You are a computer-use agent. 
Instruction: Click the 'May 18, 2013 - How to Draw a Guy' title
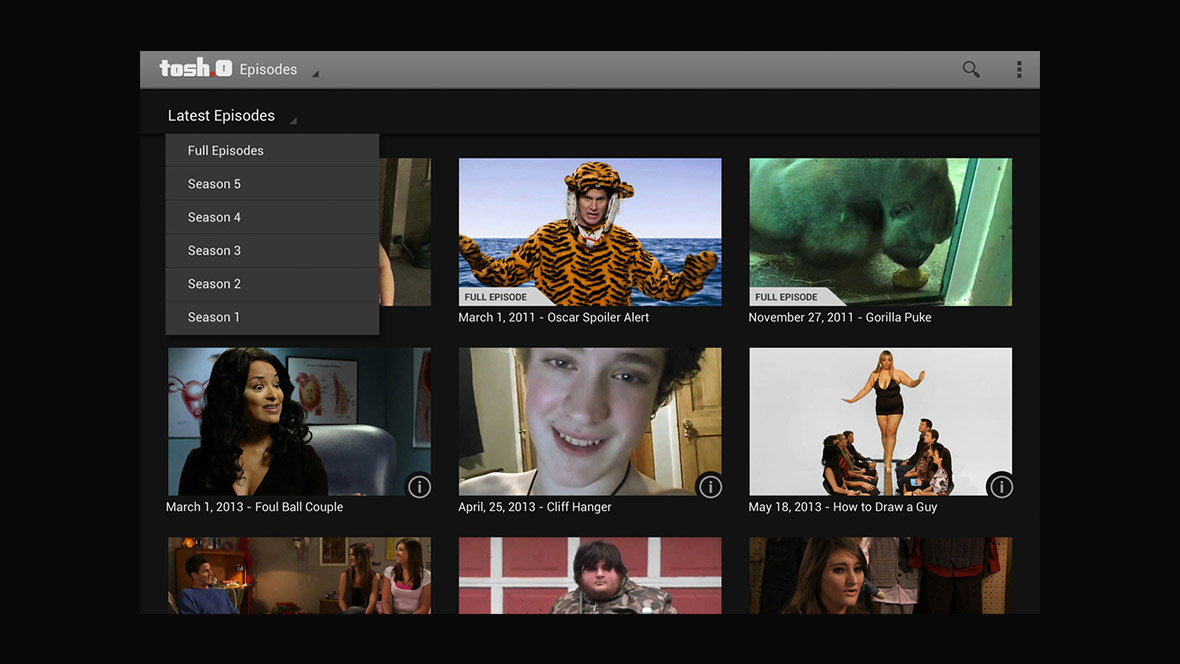842,507
